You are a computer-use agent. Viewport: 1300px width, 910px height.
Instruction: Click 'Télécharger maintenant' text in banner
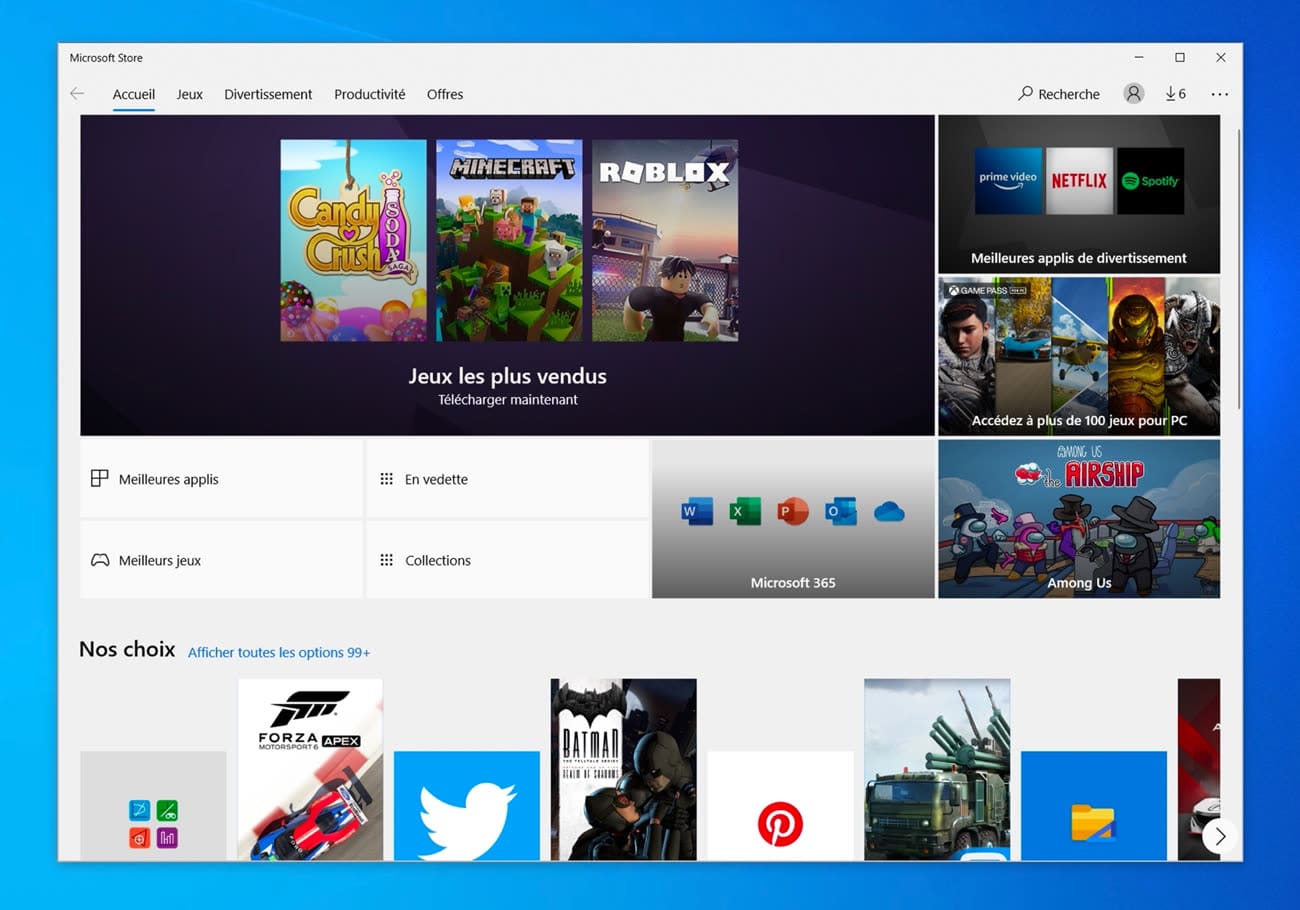(x=508, y=400)
